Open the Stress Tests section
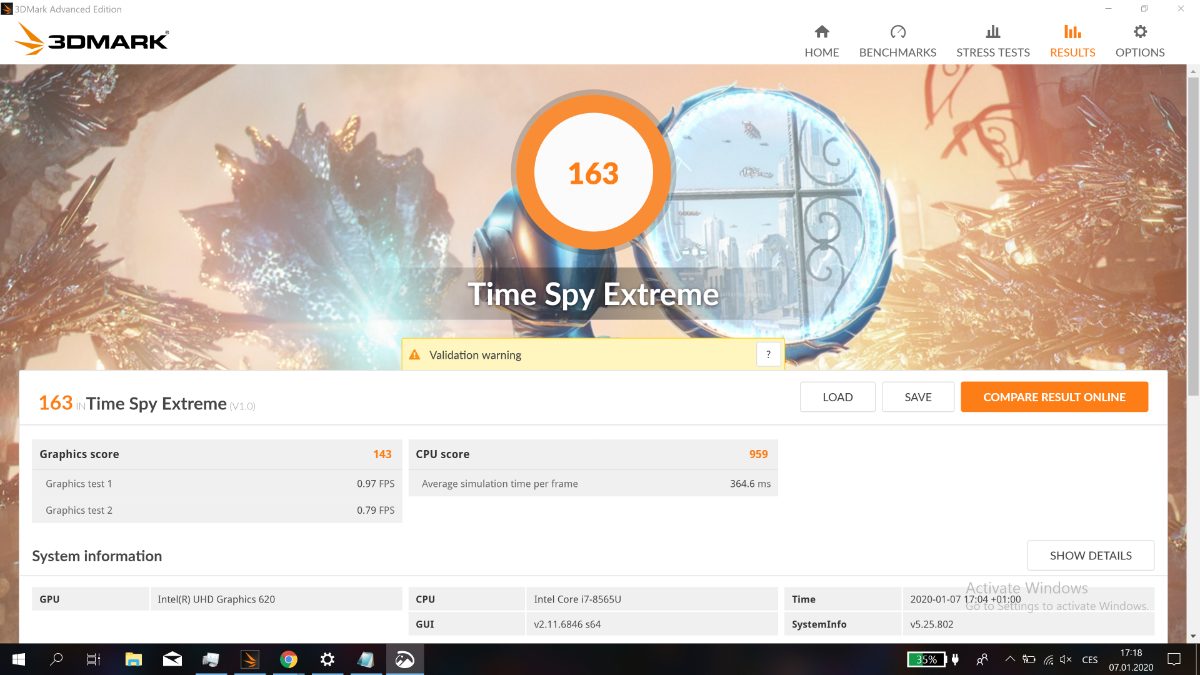 tap(992, 41)
